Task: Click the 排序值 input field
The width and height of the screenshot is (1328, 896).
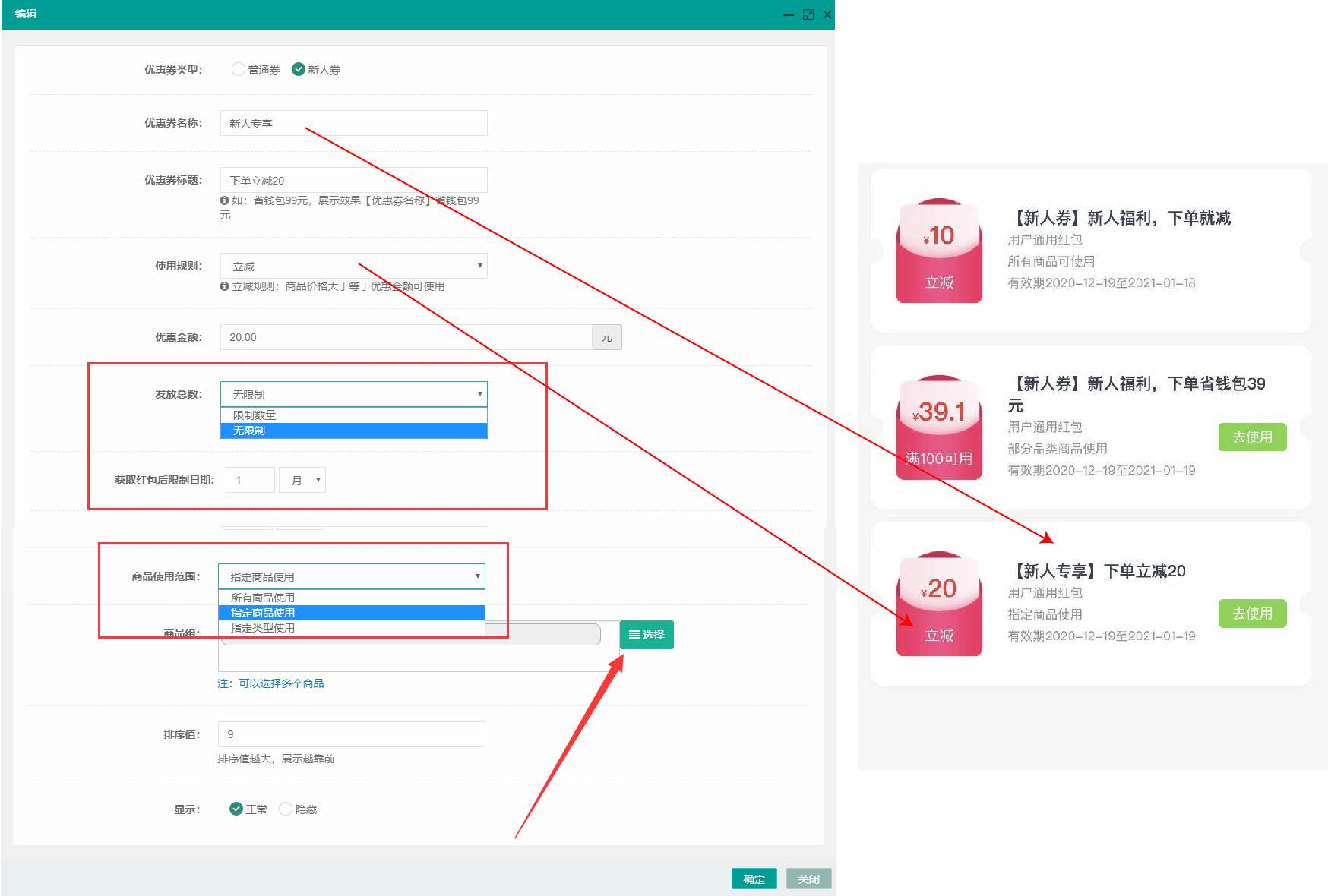Action: click(351, 734)
